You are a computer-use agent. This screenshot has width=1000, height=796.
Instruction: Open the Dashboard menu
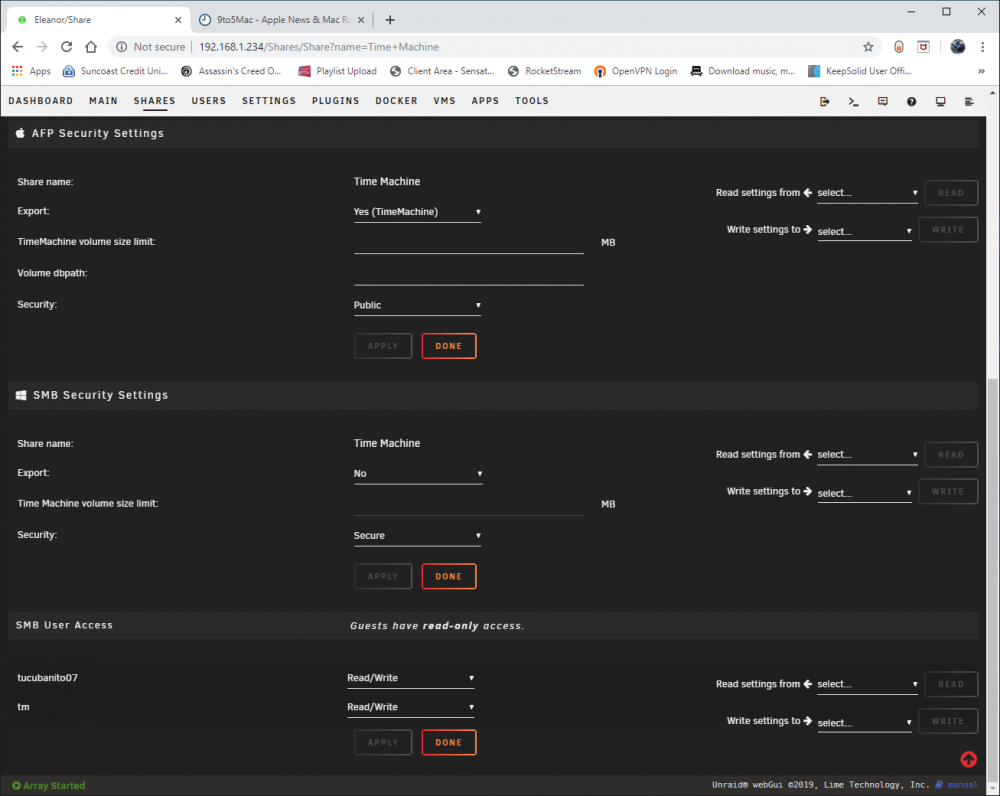pos(41,101)
